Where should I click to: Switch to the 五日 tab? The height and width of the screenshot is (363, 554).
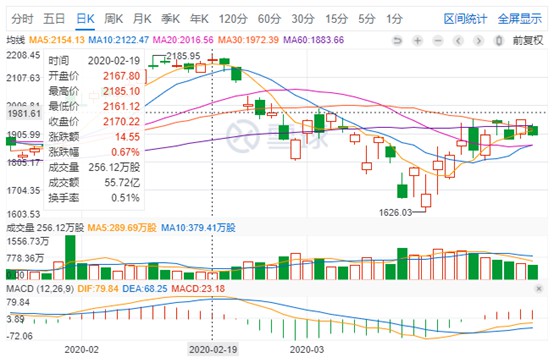[x=54, y=19]
